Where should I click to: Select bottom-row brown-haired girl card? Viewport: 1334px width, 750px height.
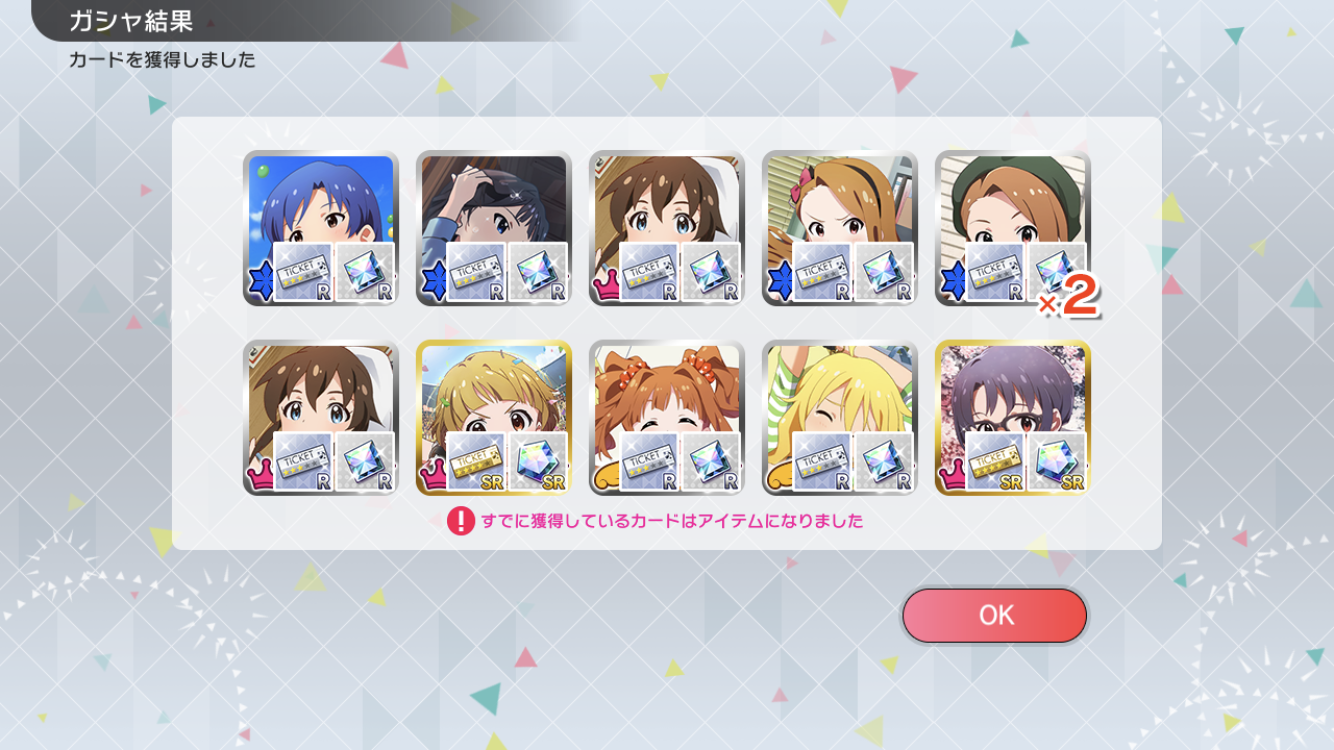[x=321, y=417]
